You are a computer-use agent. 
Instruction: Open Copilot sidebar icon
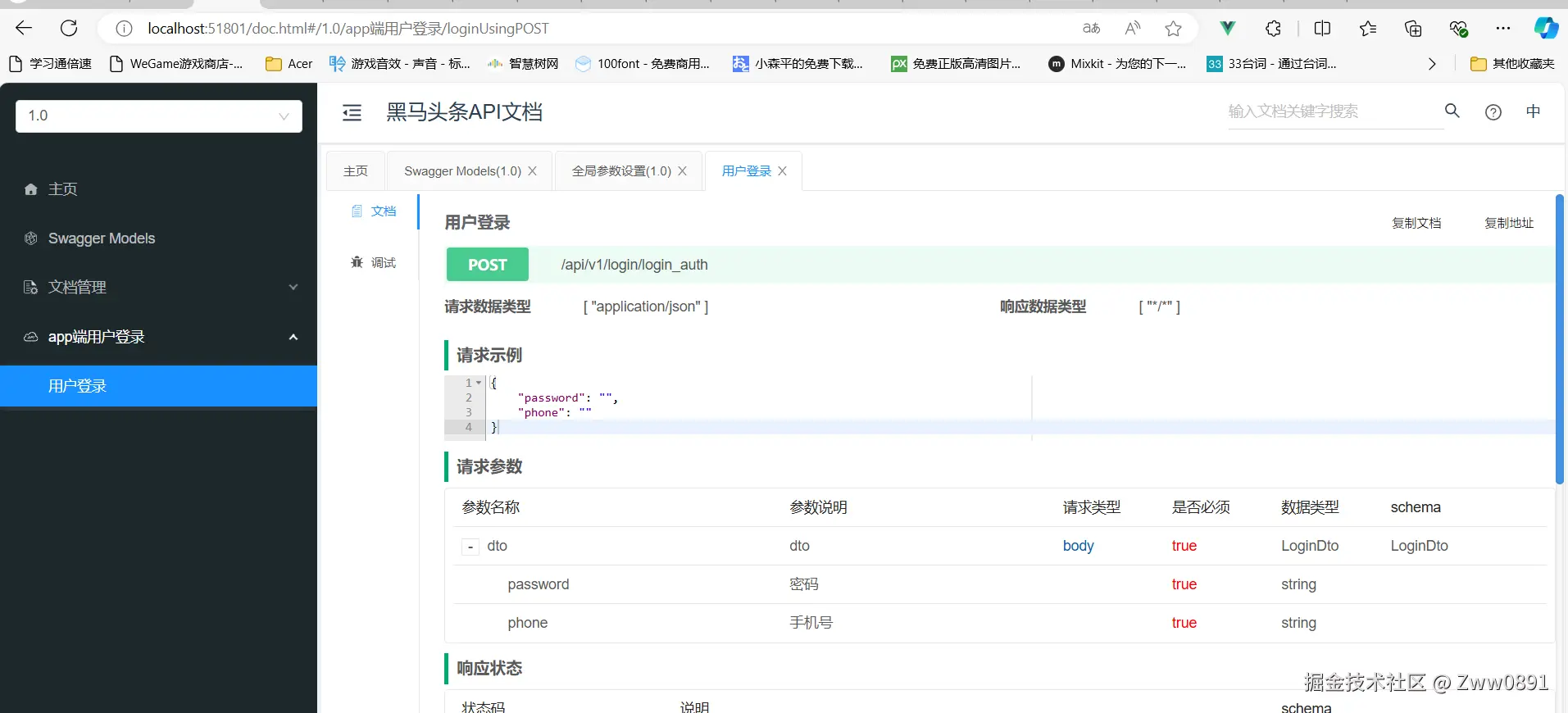click(x=1546, y=29)
